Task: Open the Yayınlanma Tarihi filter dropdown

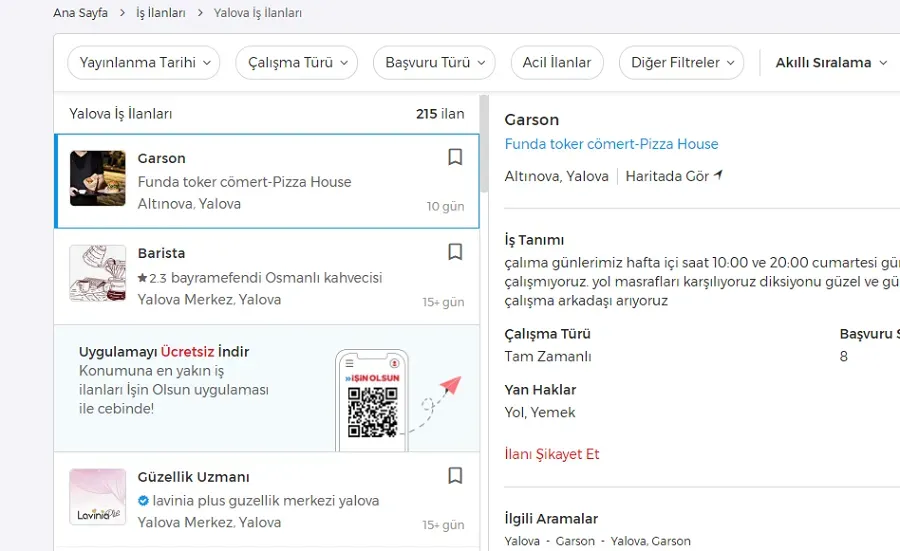Action: tap(144, 62)
